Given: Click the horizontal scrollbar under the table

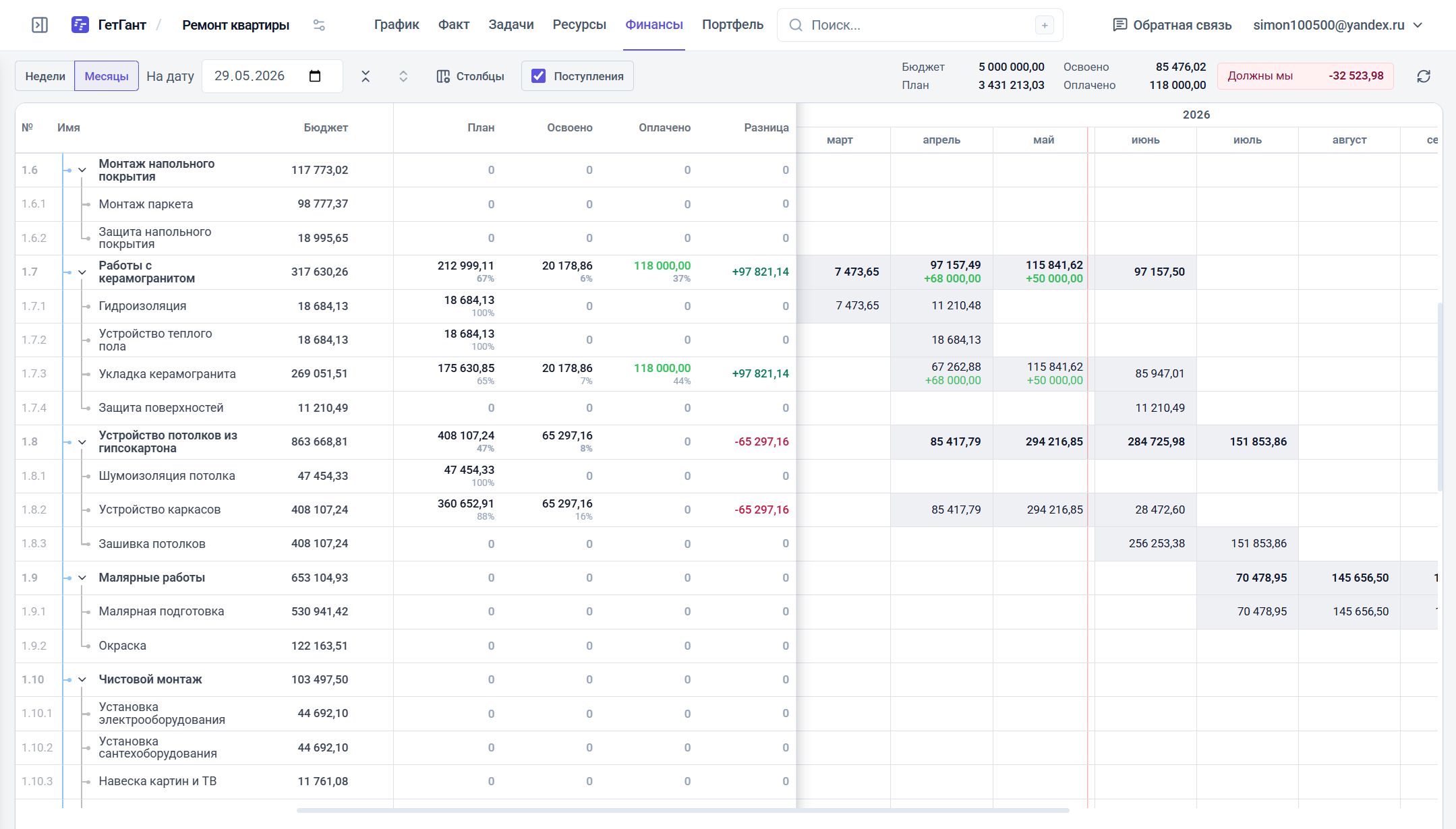Looking at the screenshot, I should point(682,810).
